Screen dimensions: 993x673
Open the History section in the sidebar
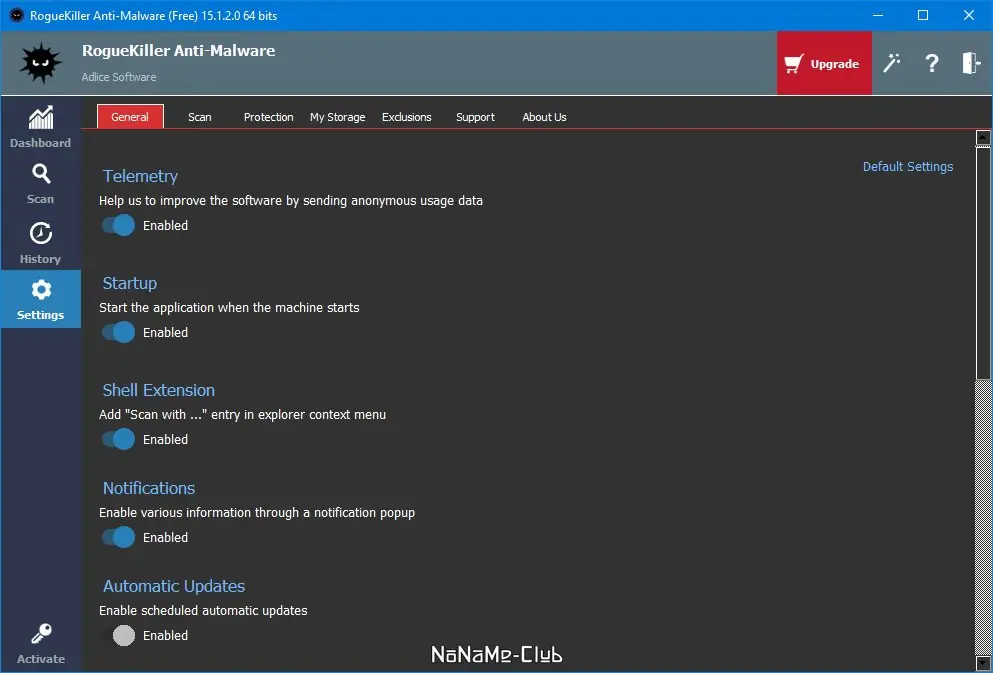[x=41, y=243]
